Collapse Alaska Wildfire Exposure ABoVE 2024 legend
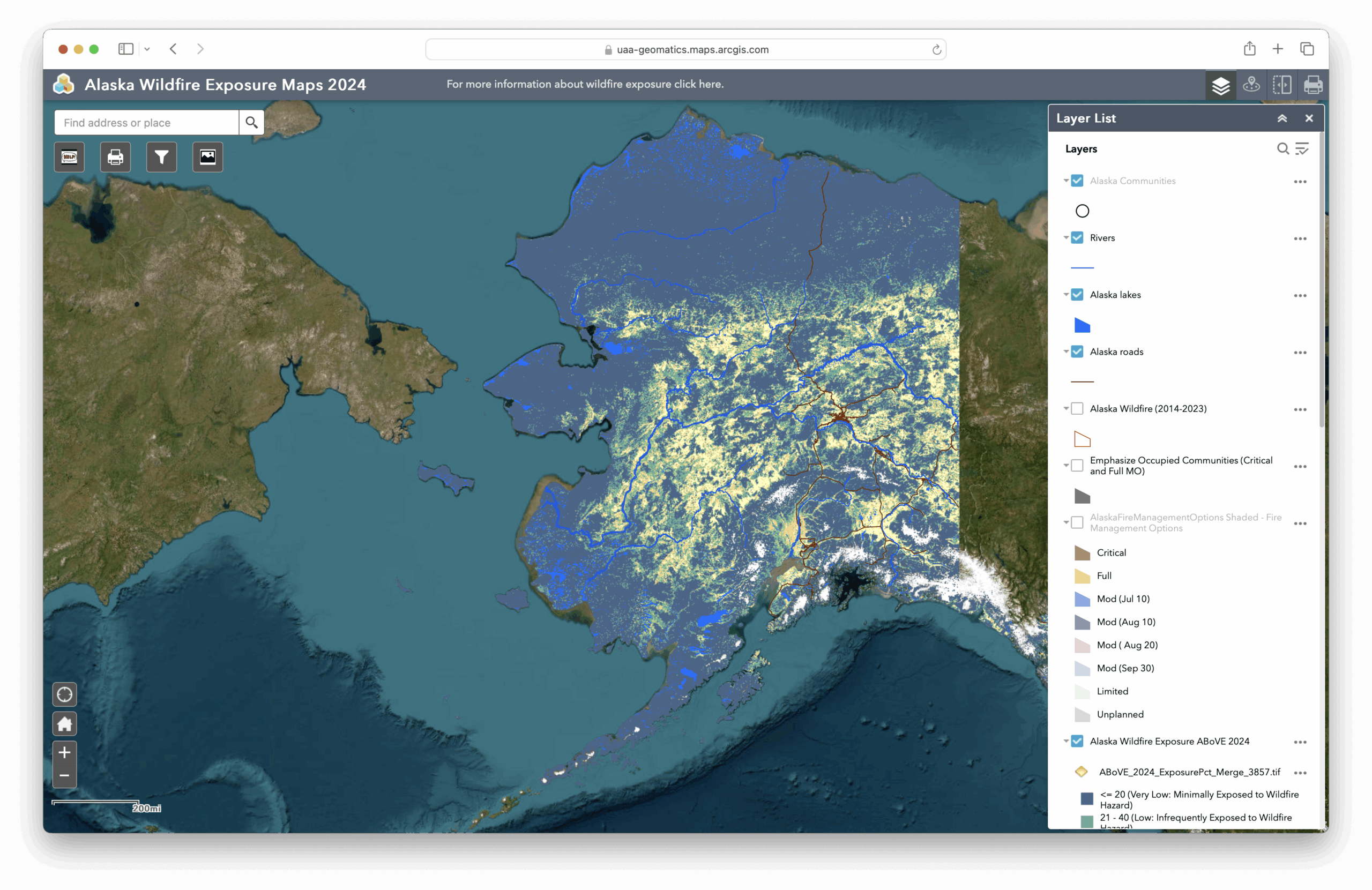 click(1066, 741)
